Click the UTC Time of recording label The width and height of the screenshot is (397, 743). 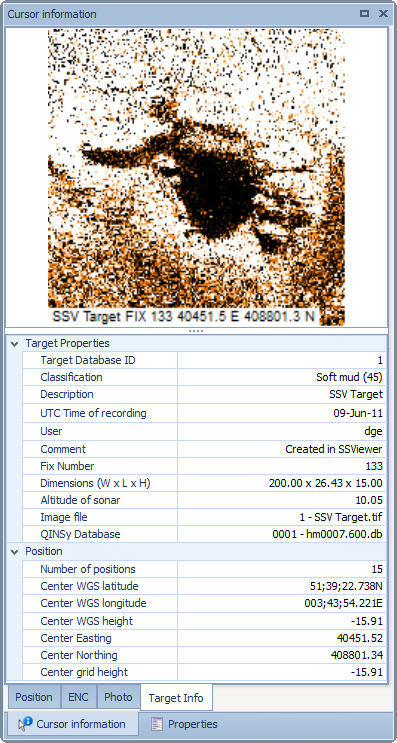pos(93,413)
